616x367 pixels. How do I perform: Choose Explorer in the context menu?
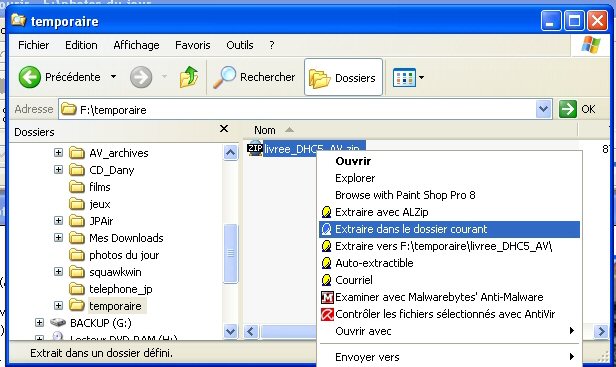point(449,178)
